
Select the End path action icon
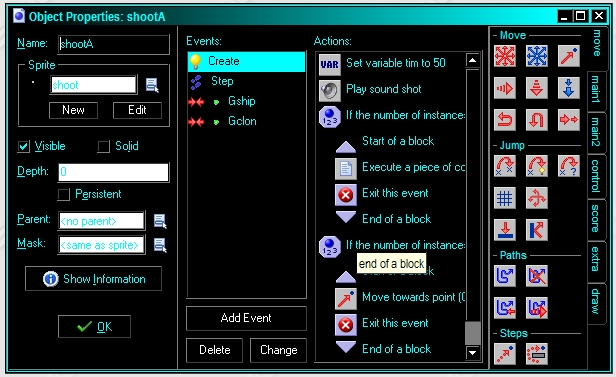click(x=537, y=276)
